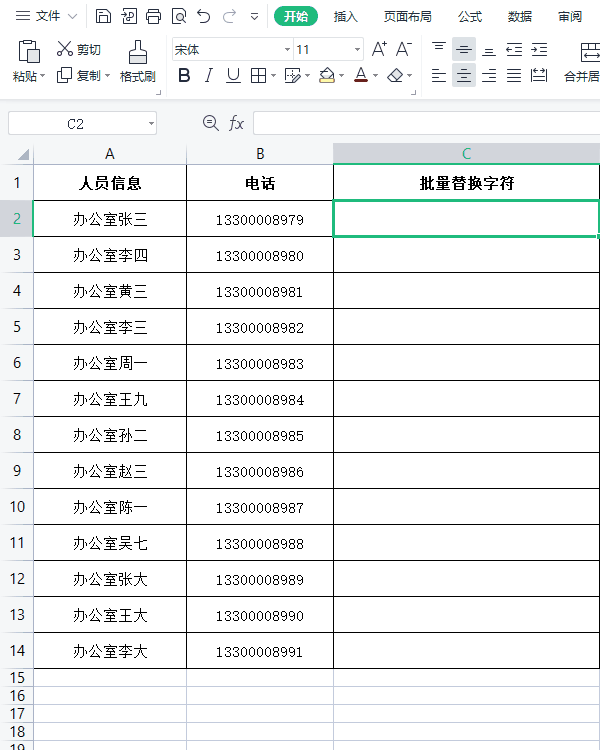Click the Name Box showing C2

point(76,123)
